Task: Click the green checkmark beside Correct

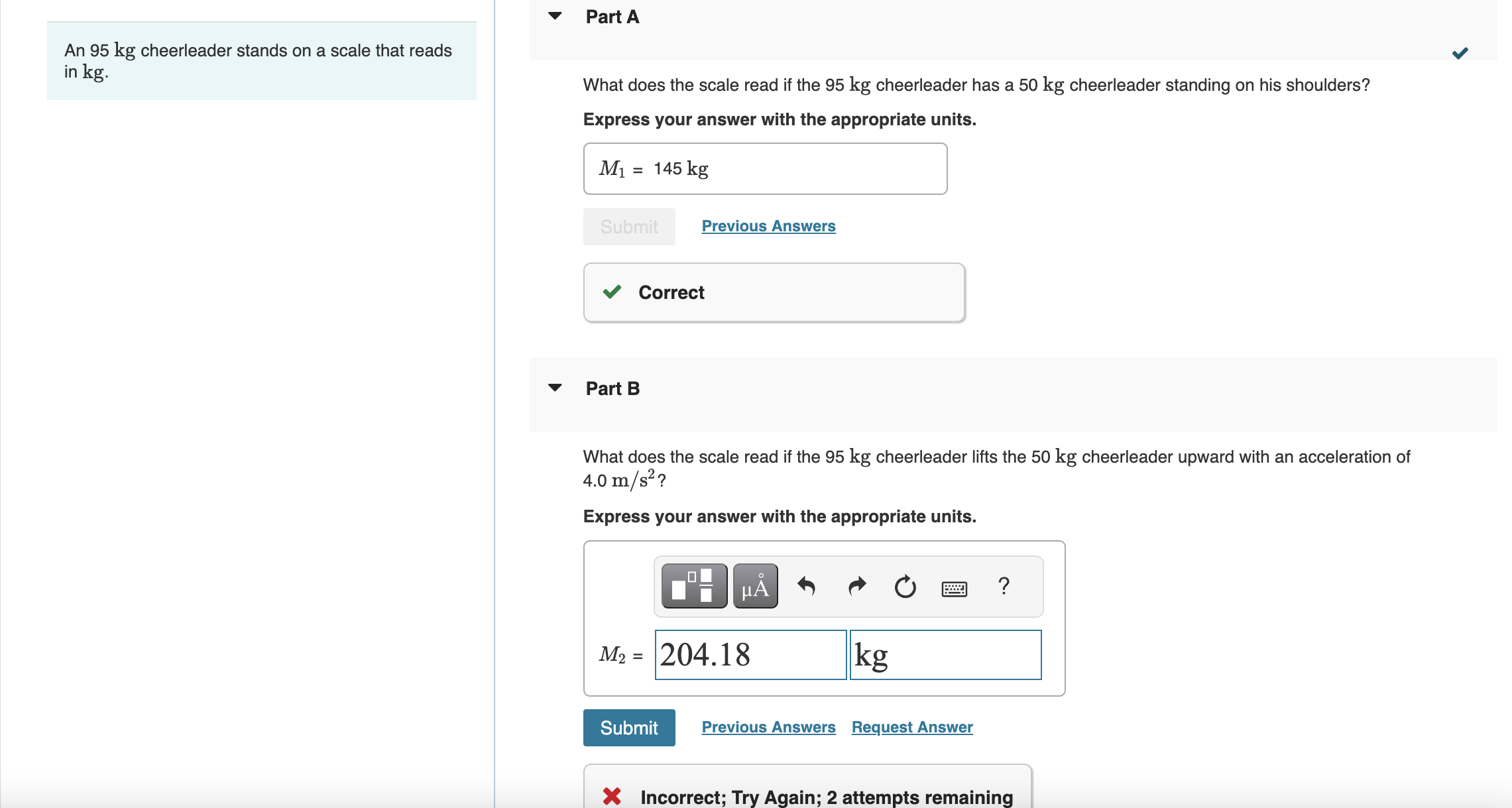Action: 612,292
